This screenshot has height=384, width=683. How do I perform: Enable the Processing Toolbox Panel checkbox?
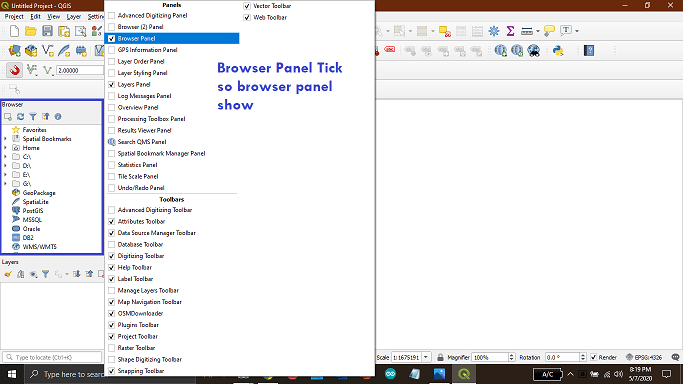[112, 119]
